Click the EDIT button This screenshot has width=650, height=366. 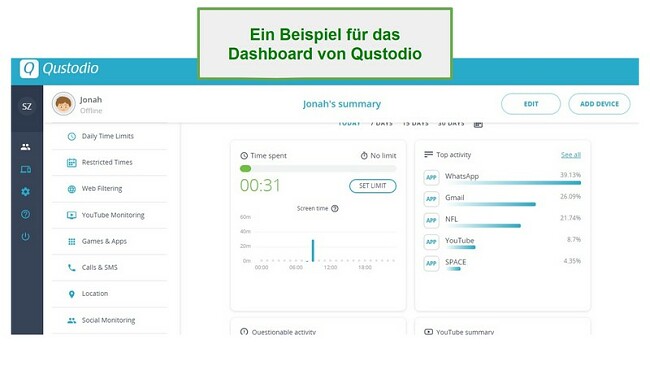tap(531, 104)
